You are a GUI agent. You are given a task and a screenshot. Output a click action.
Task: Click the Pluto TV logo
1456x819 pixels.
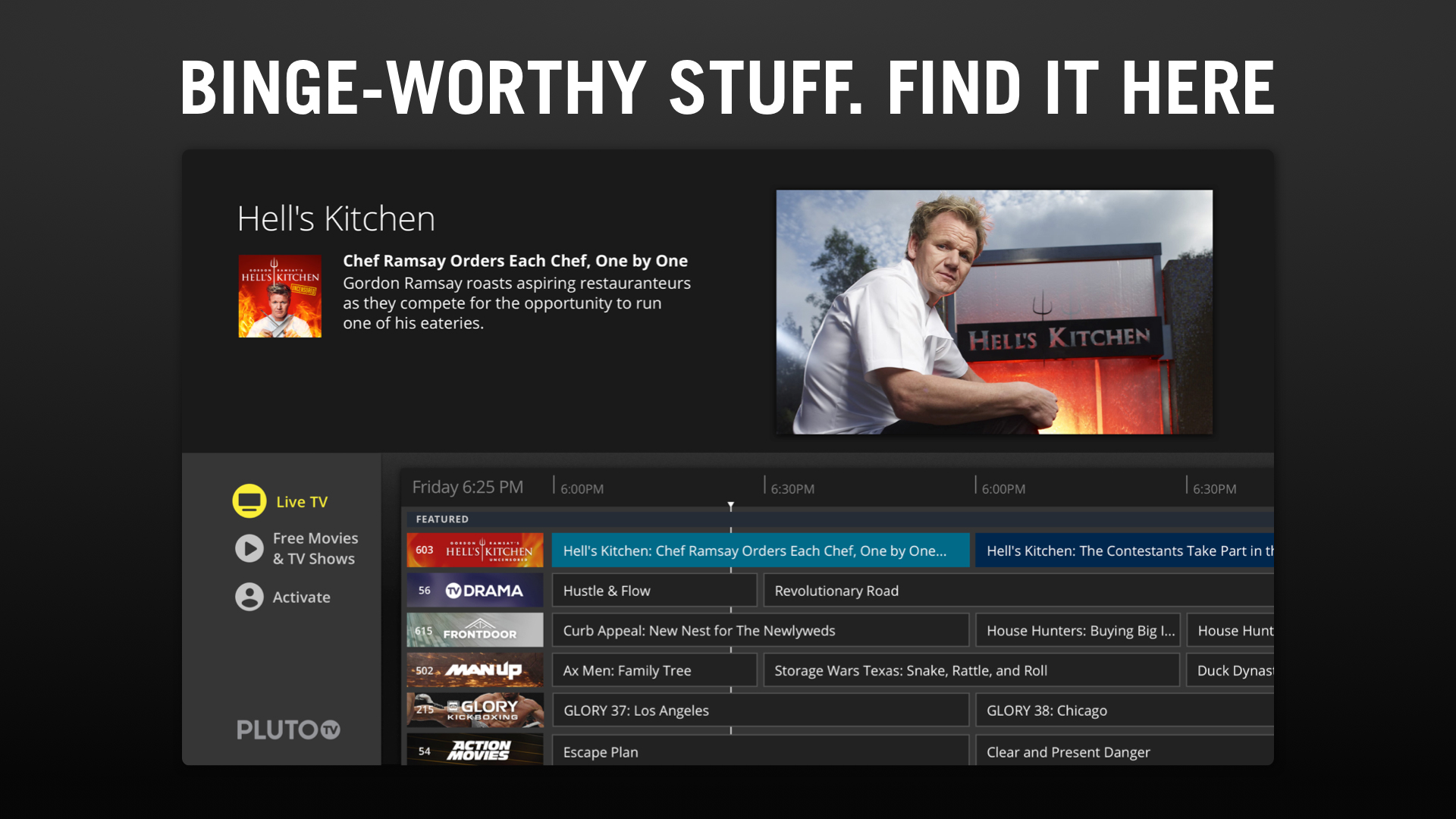(288, 730)
